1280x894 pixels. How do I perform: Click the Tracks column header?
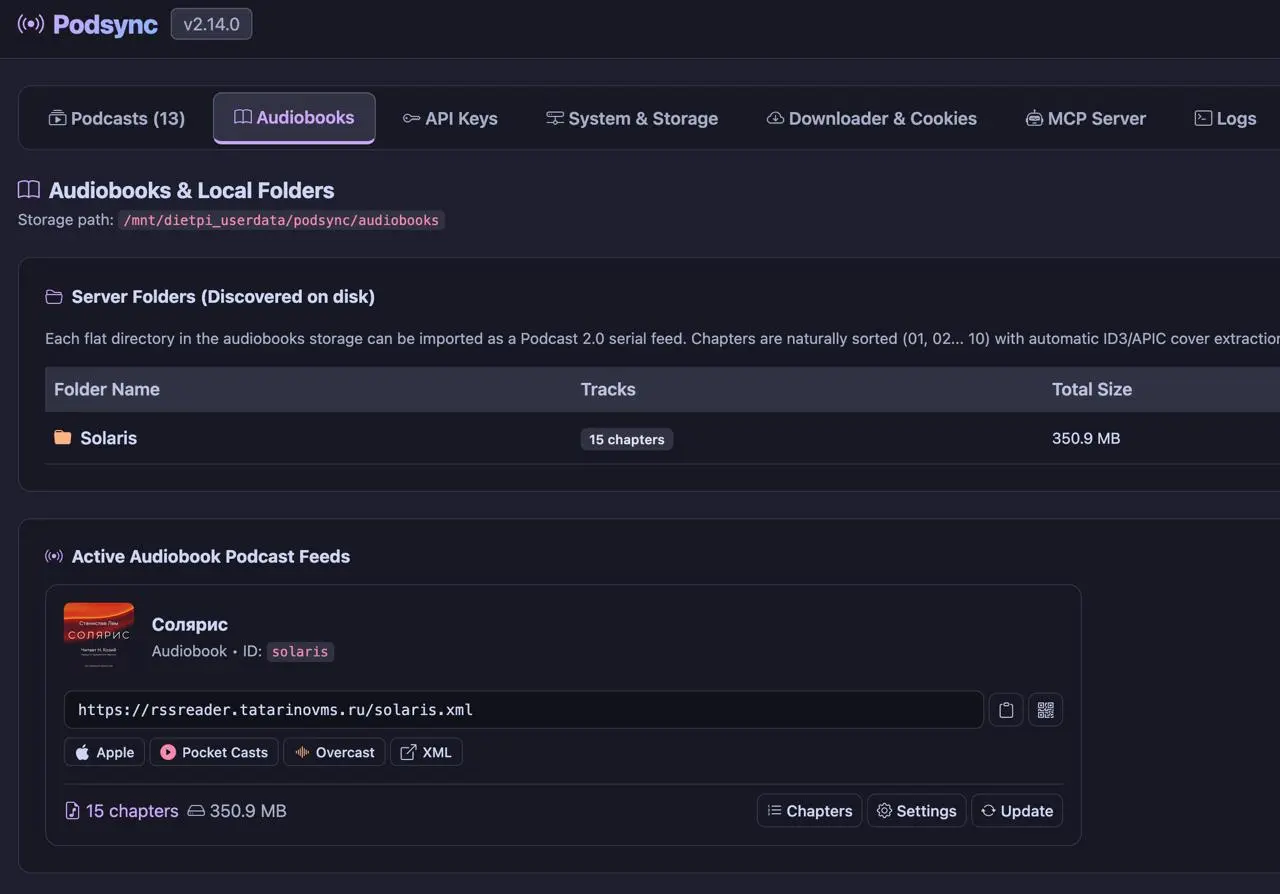coord(608,389)
